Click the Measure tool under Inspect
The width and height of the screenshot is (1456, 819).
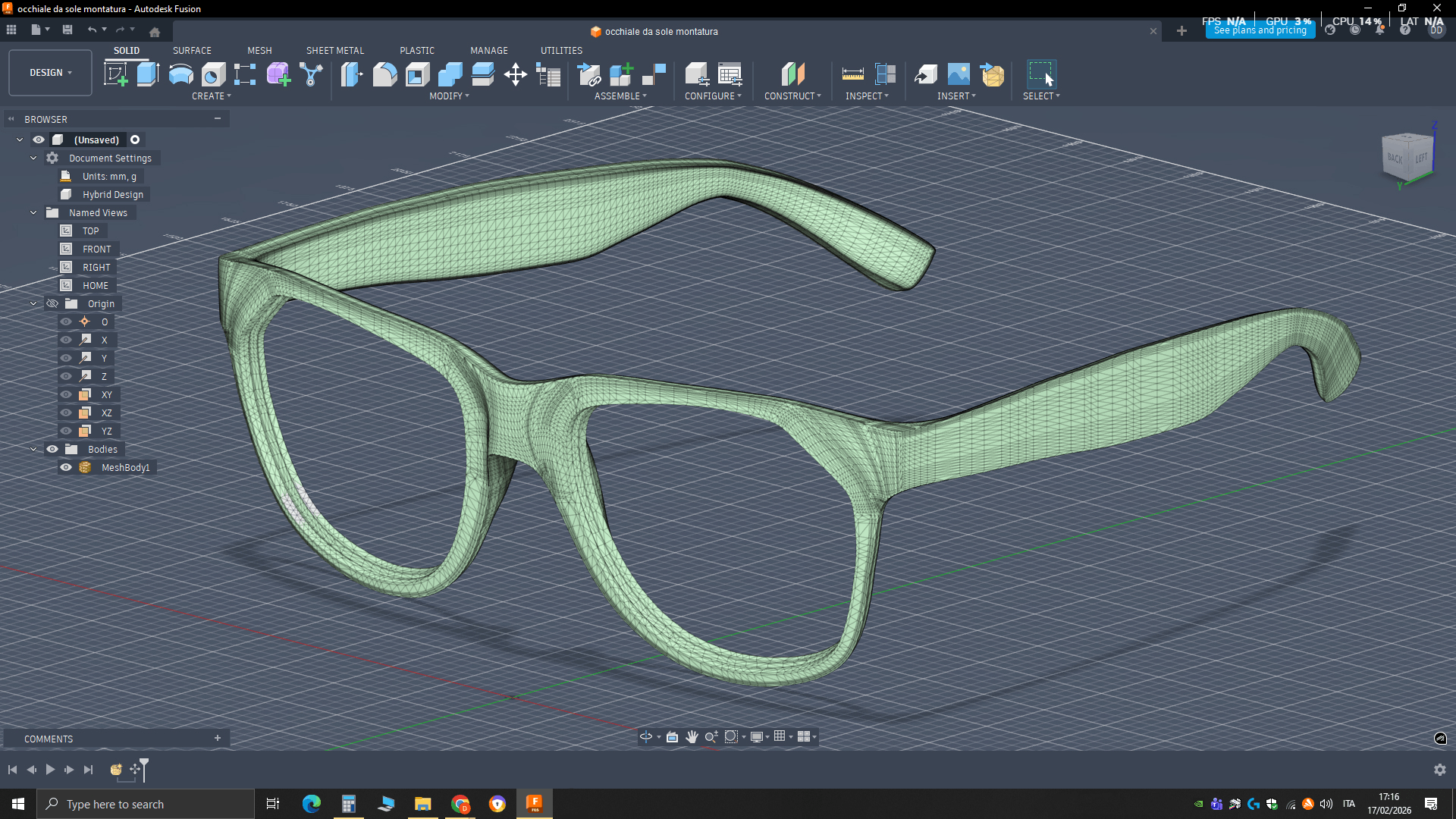852,74
